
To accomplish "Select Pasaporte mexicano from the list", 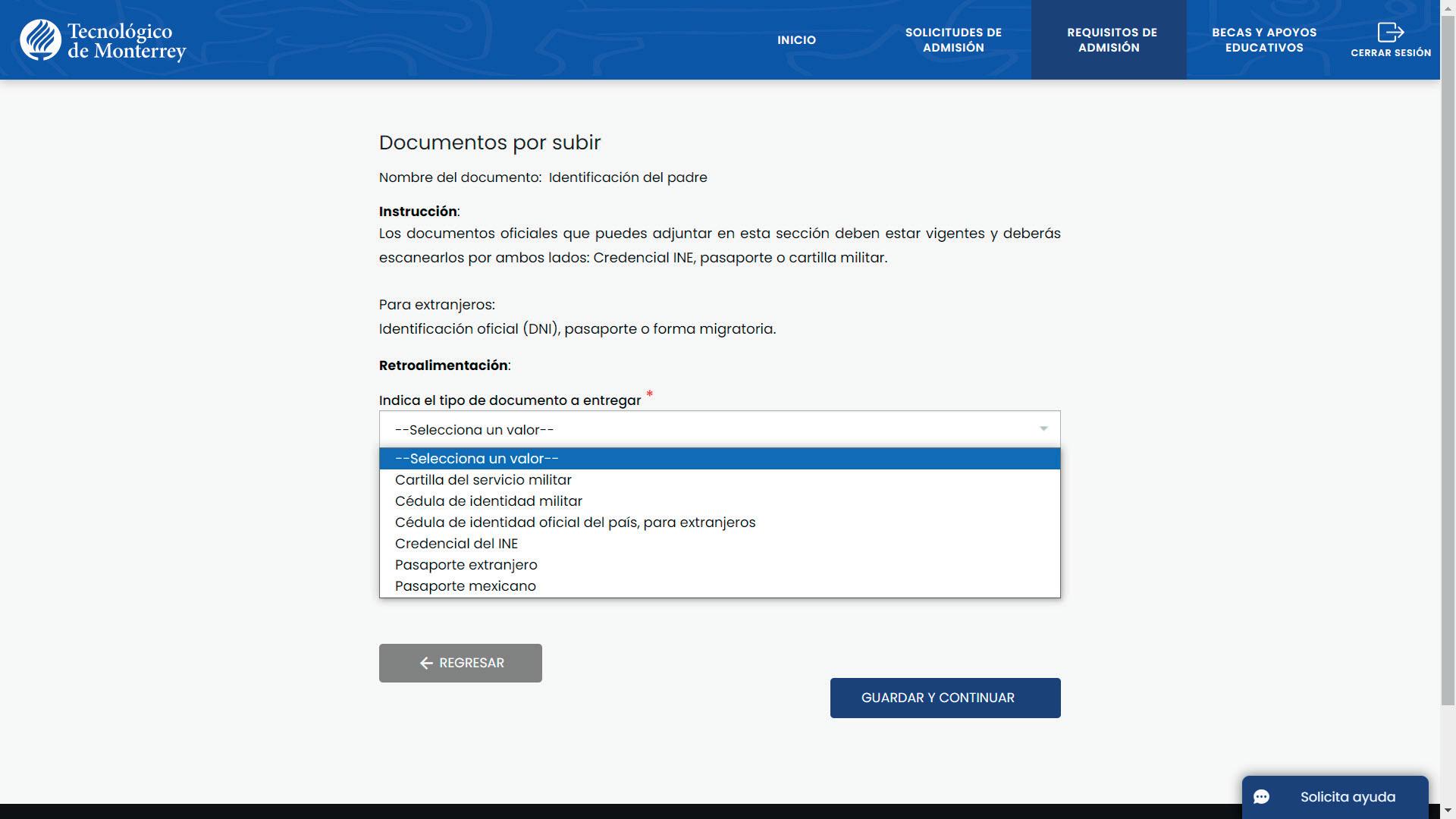I will tap(465, 586).
